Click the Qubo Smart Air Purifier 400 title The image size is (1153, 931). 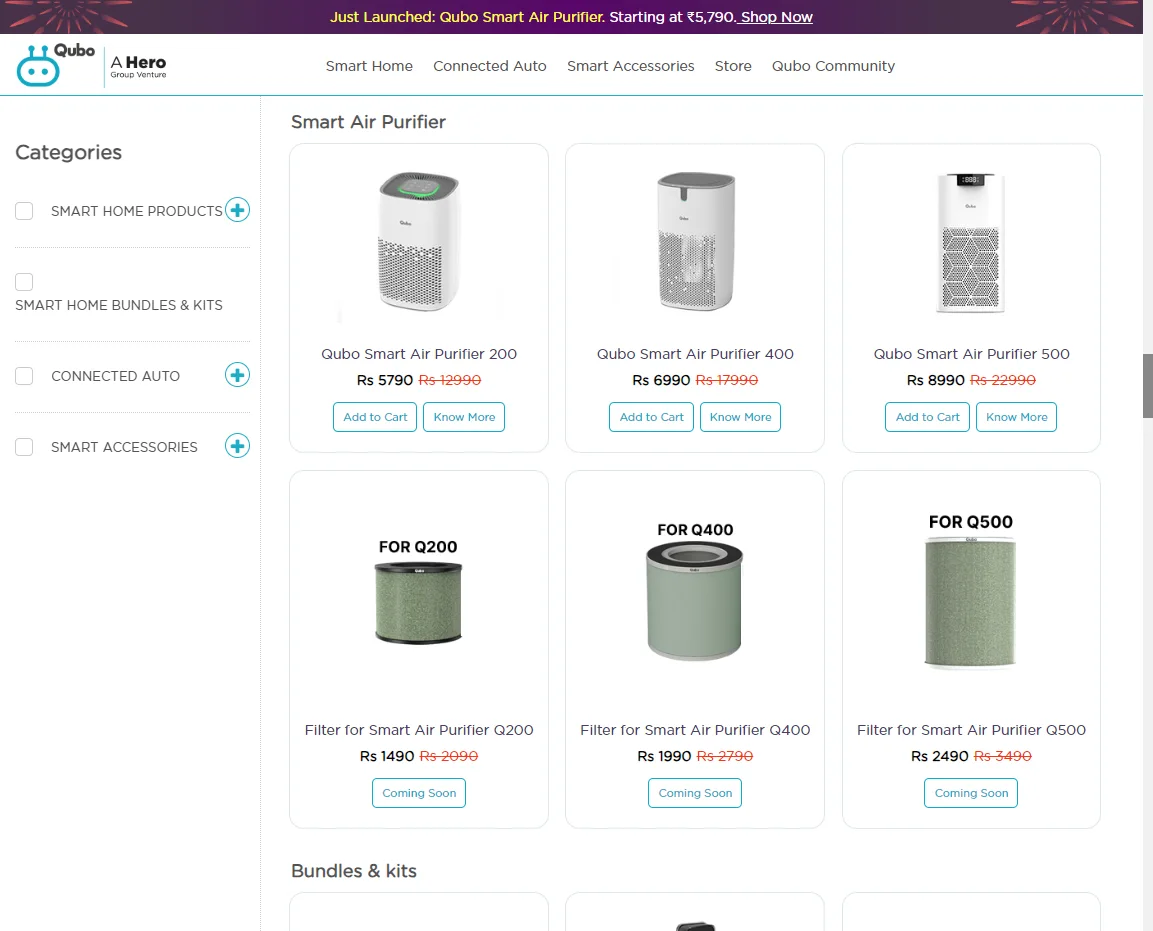(x=695, y=354)
